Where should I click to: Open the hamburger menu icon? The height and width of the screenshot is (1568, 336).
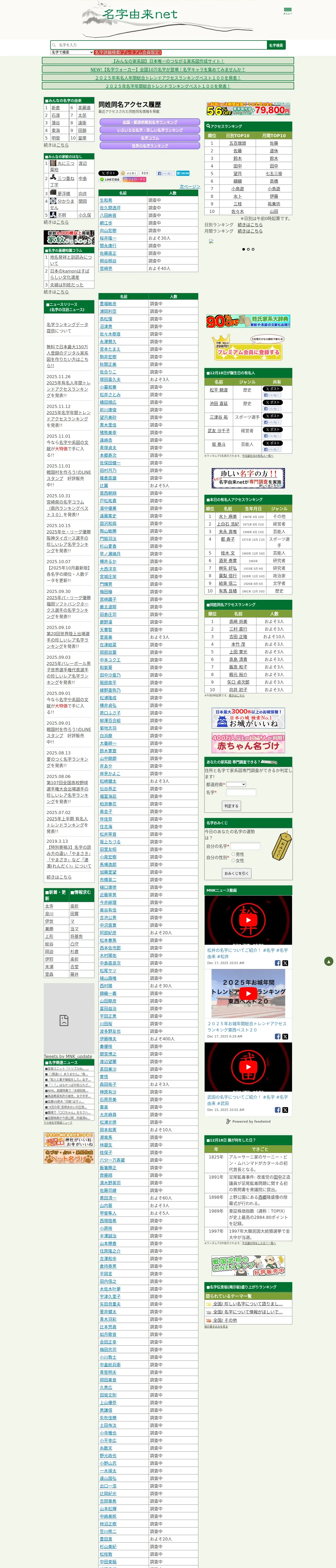[287, 10]
